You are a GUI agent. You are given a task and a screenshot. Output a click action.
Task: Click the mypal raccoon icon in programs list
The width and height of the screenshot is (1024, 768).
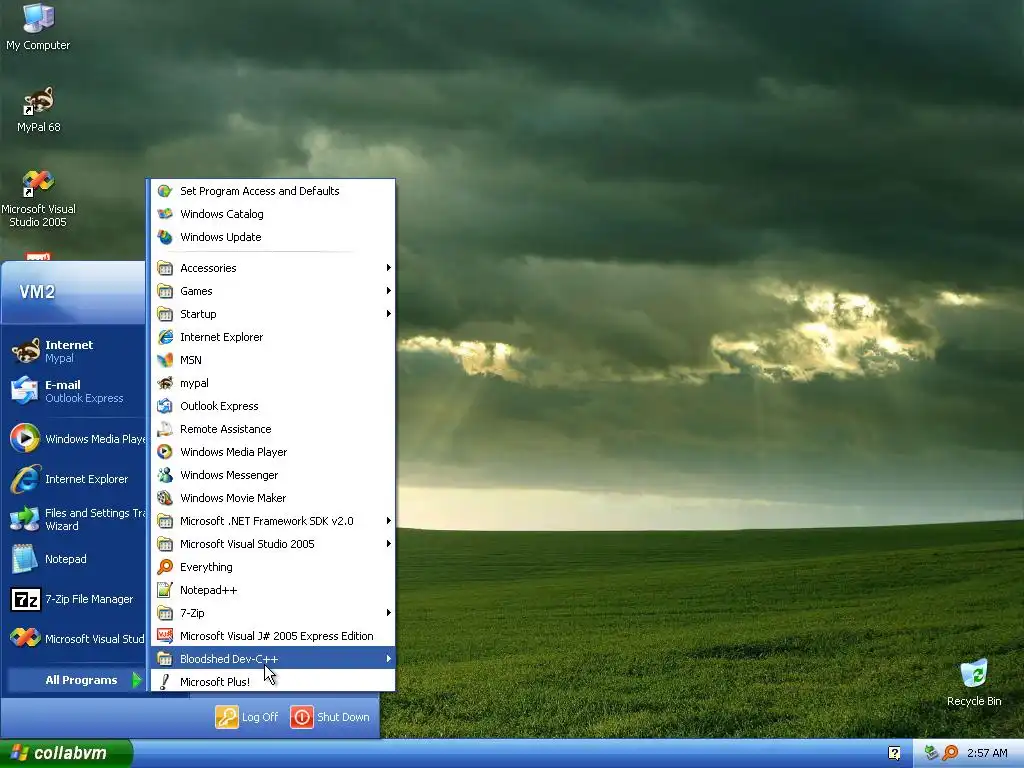pos(165,383)
